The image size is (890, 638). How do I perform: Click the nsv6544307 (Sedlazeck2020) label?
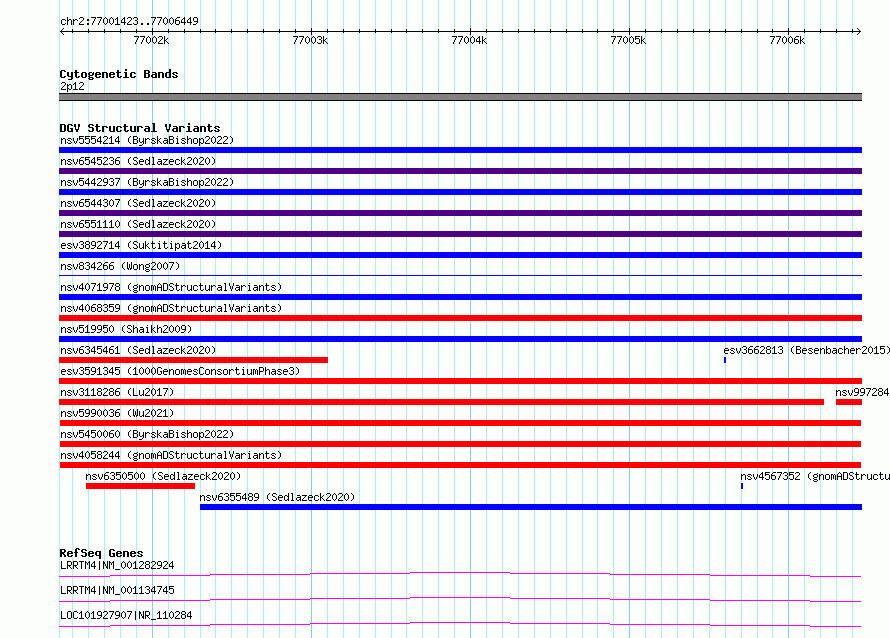coord(138,203)
